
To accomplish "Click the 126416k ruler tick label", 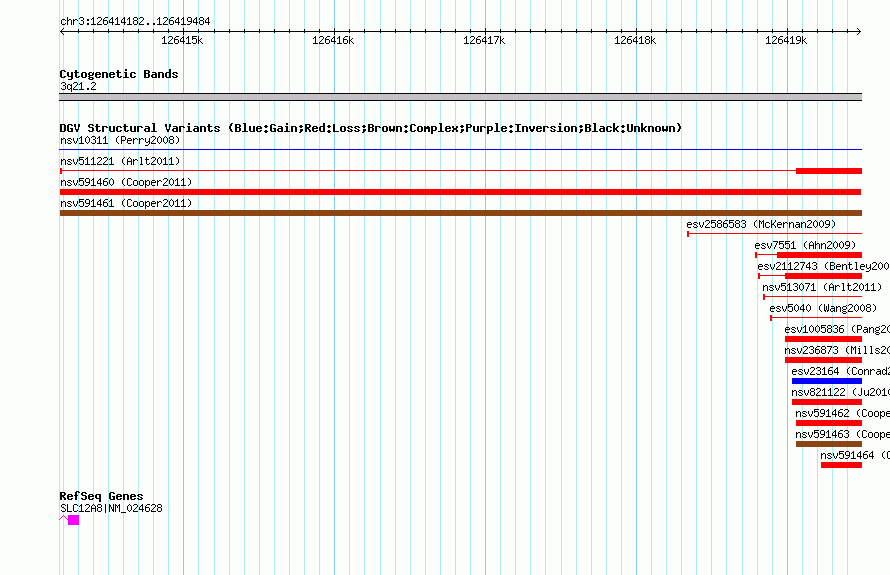I will point(333,40).
